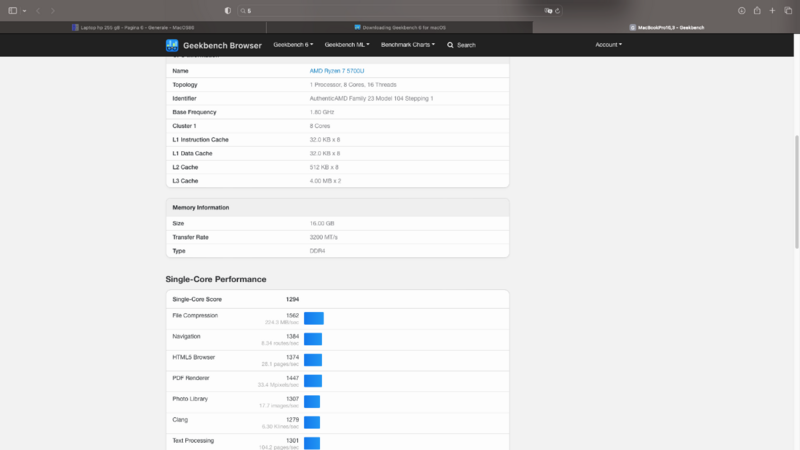
Task: Reload the page with the refresh icon
Action: [x=557, y=11]
